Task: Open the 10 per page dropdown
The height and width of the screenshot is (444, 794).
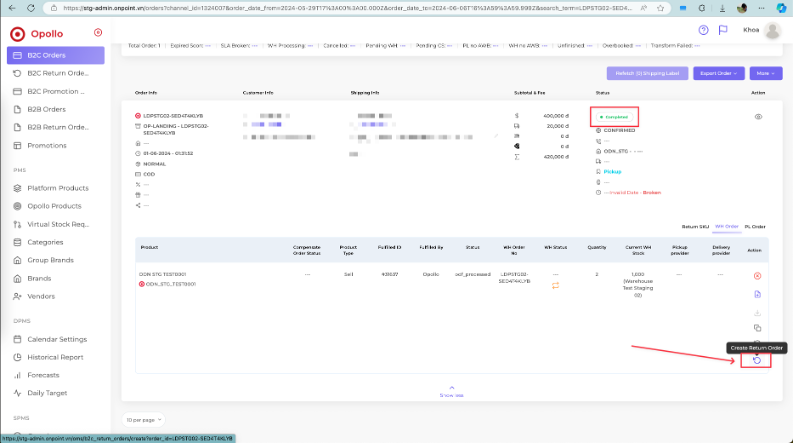Action: coord(143,420)
